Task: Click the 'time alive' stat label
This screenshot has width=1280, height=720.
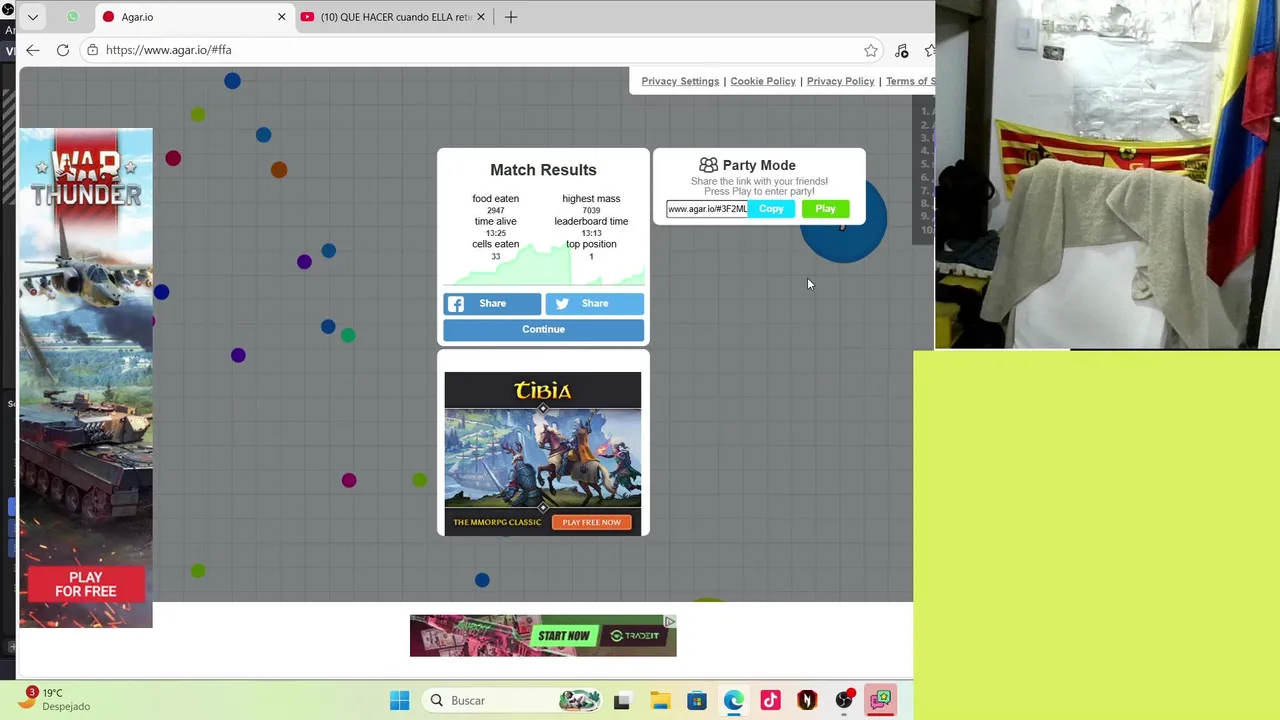Action: coord(495,222)
